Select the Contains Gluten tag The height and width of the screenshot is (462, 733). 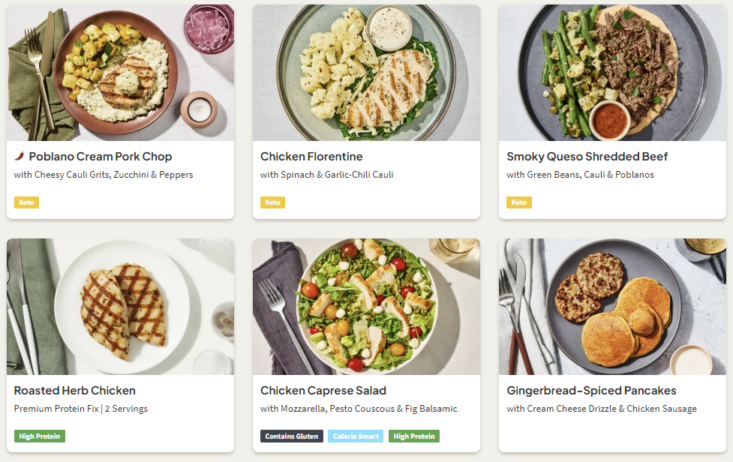click(292, 436)
